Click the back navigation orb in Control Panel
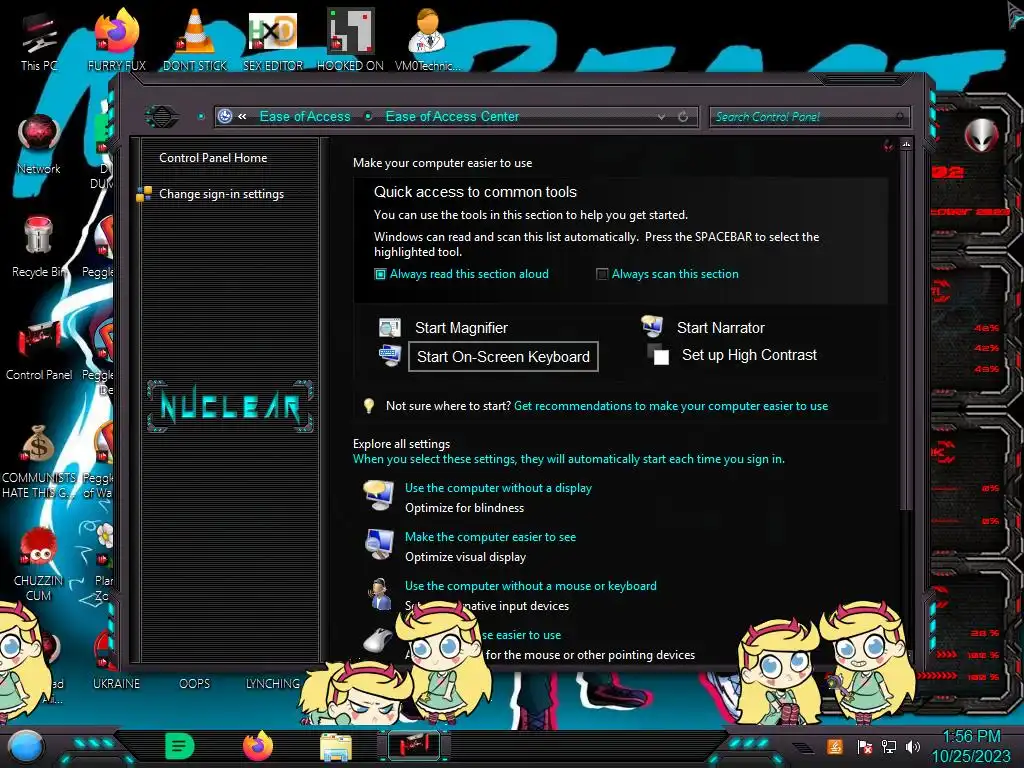Screen dimensions: 1024x768 (x=161, y=117)
